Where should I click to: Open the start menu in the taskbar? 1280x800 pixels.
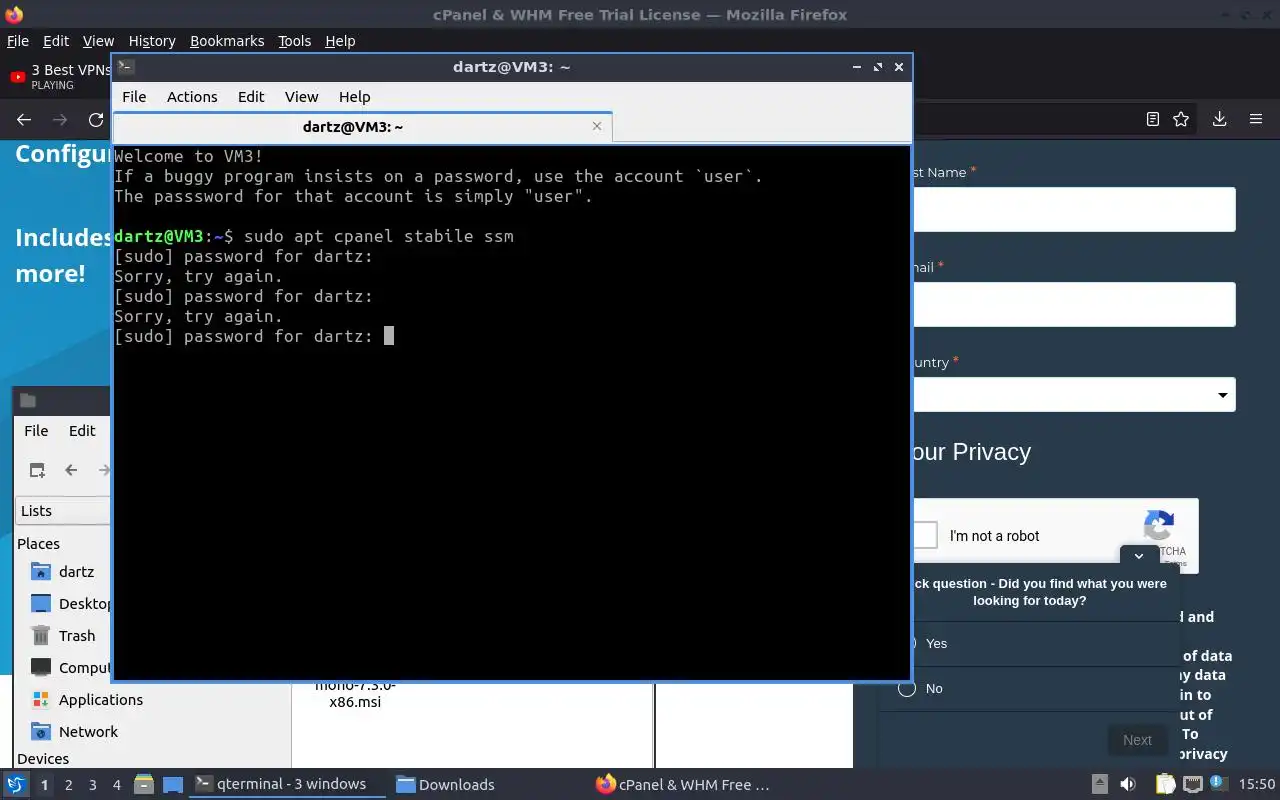15,785
